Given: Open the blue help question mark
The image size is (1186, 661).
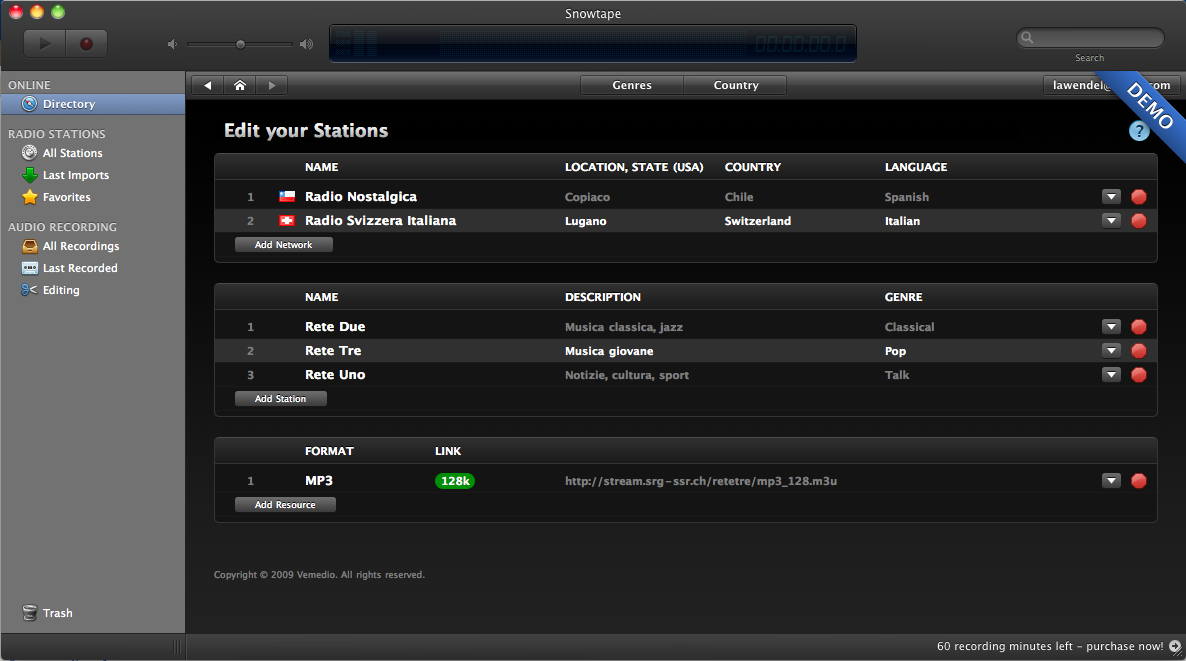Looking at the screenshot, I should point(1138,131).
